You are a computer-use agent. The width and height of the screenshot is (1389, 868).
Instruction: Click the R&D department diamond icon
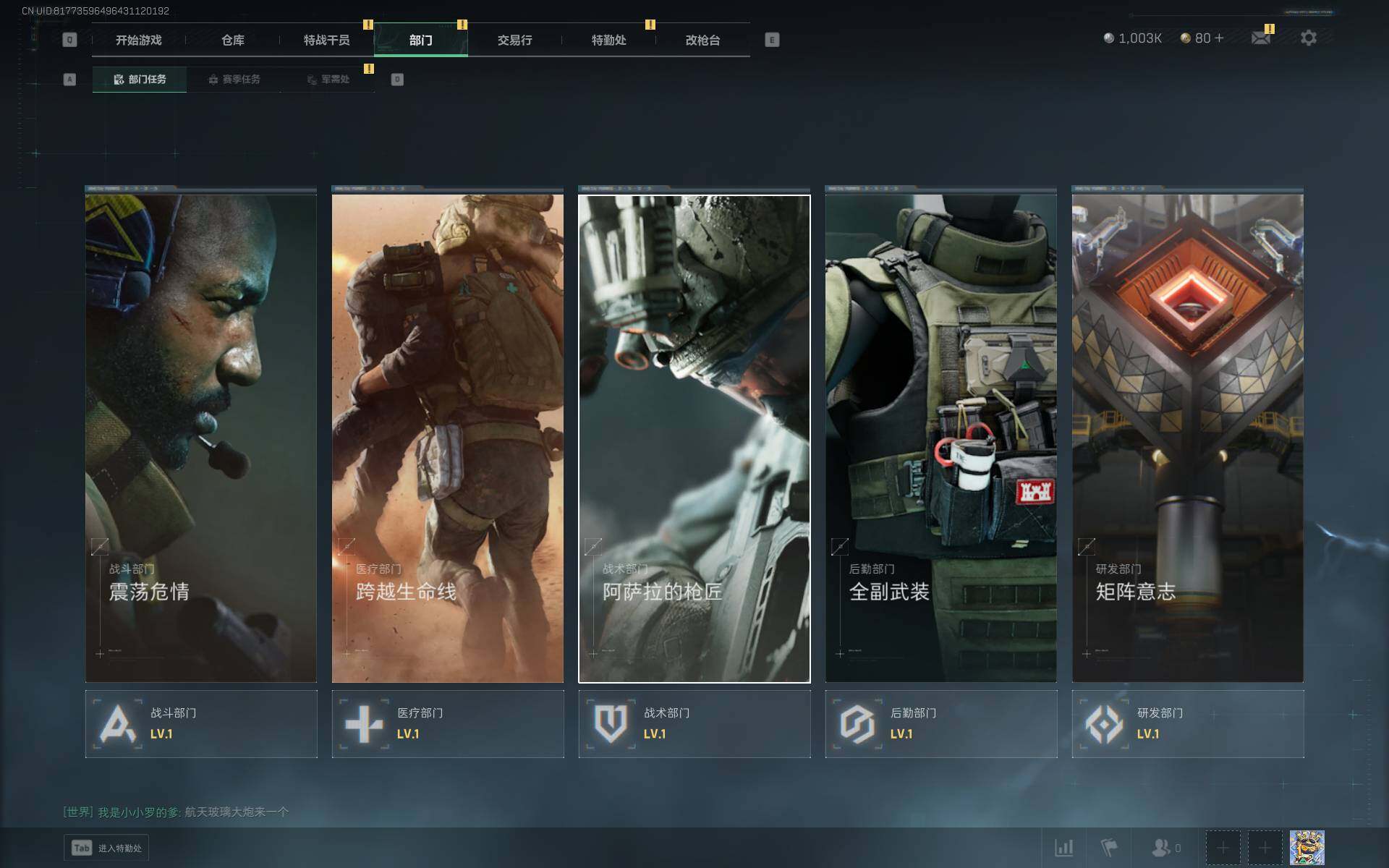click(1104, 723)
